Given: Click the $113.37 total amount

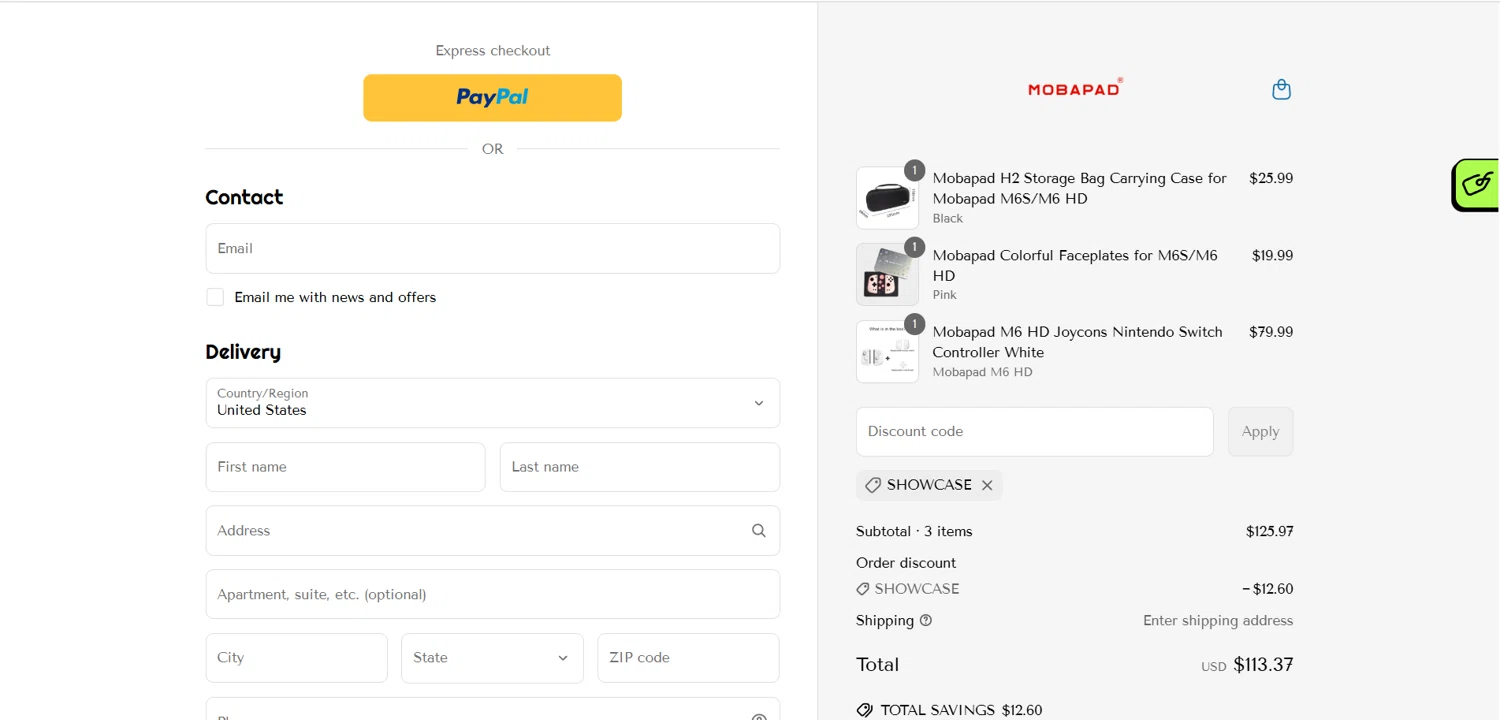Looking at the screenshot, I should pyautogui.click(x=1263, y=665).
